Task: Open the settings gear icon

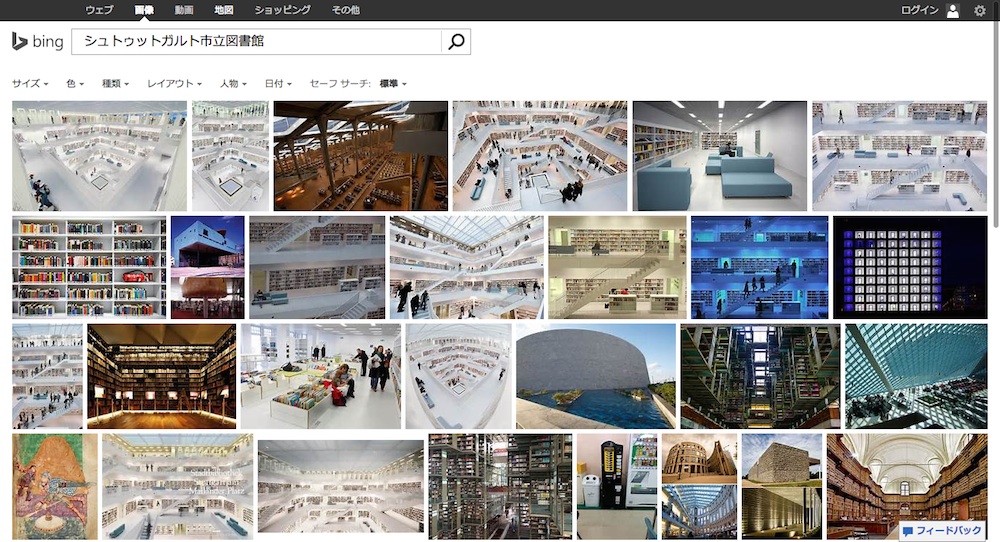Action: (x=979, y=10)
